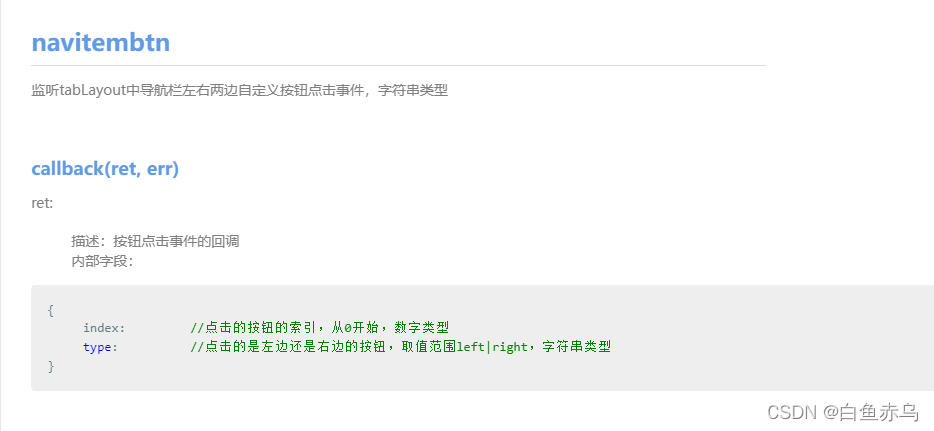Click the callback(ret, err) heading
This screenshot has width=934, height=431.
pyautogui.click(x=105, y=169)
